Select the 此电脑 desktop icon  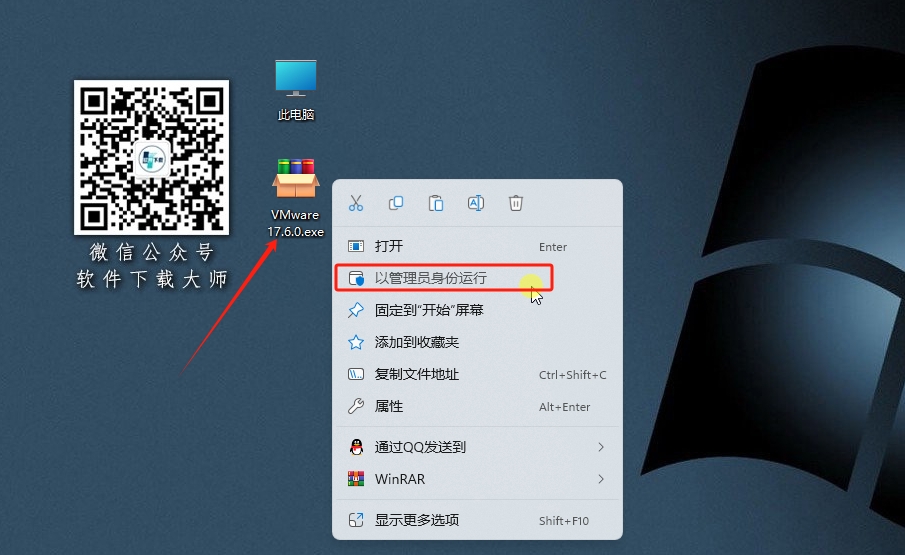tap(296, 90)
